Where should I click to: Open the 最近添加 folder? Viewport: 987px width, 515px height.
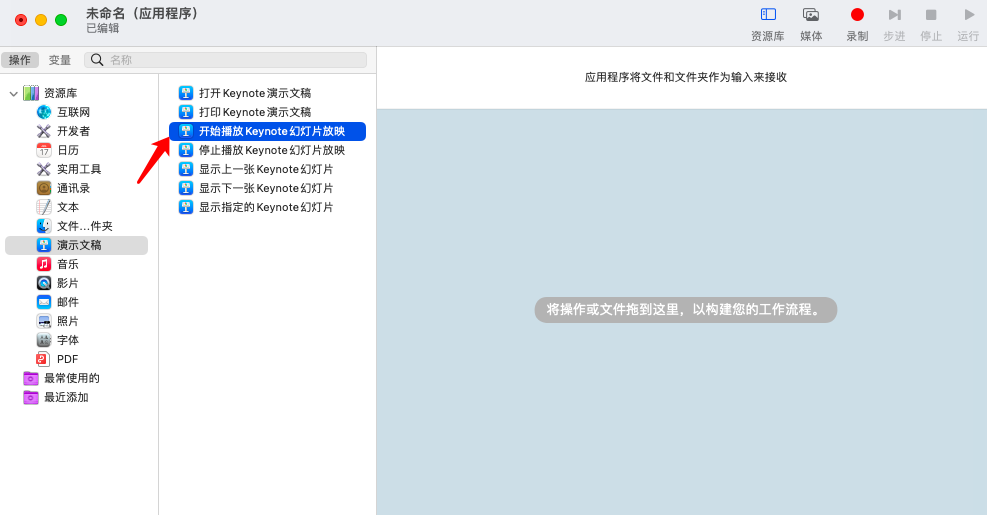pyautogui.click(x=66, y=397)
